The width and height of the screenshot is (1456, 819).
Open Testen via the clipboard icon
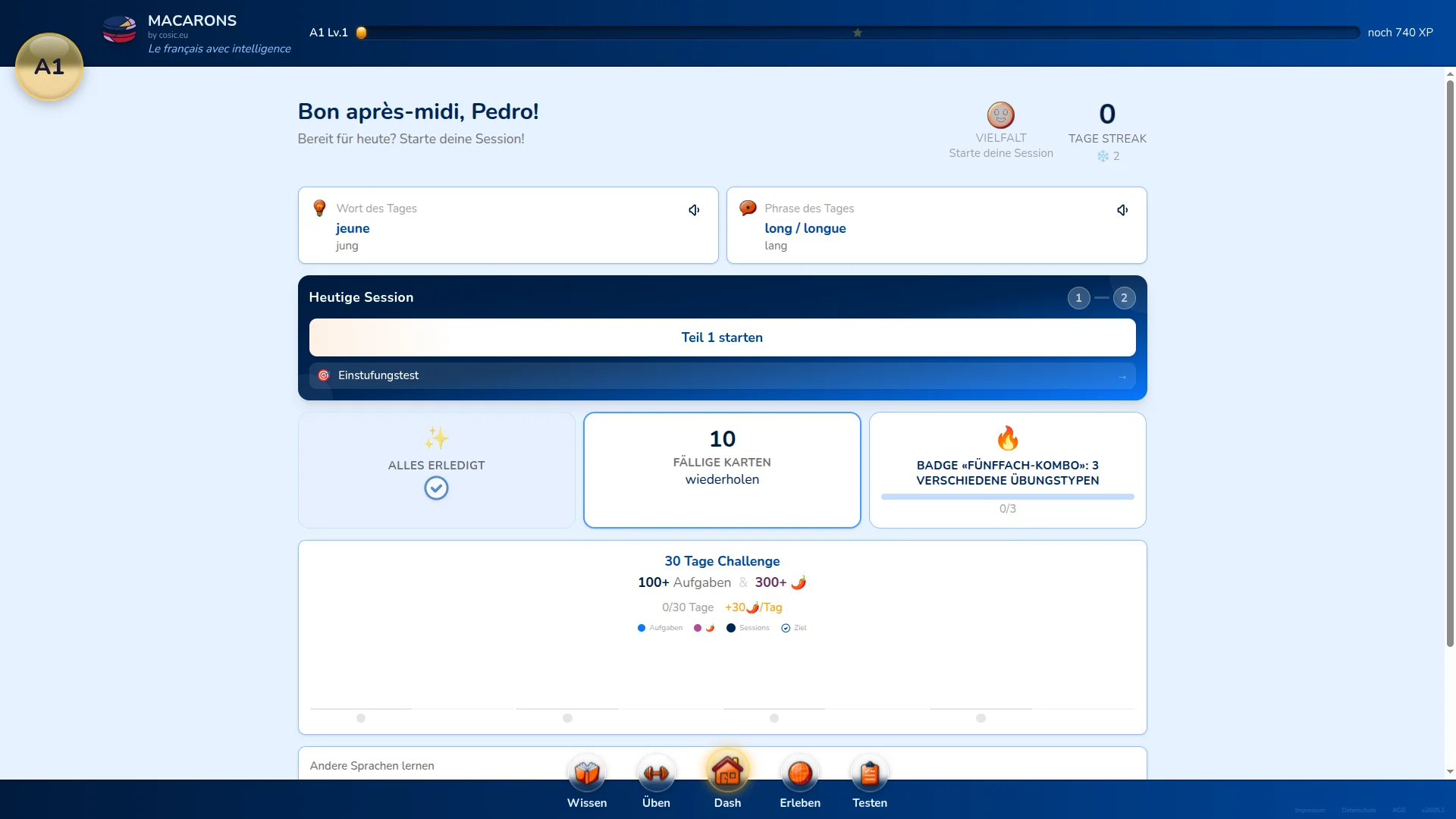[870, 773]
